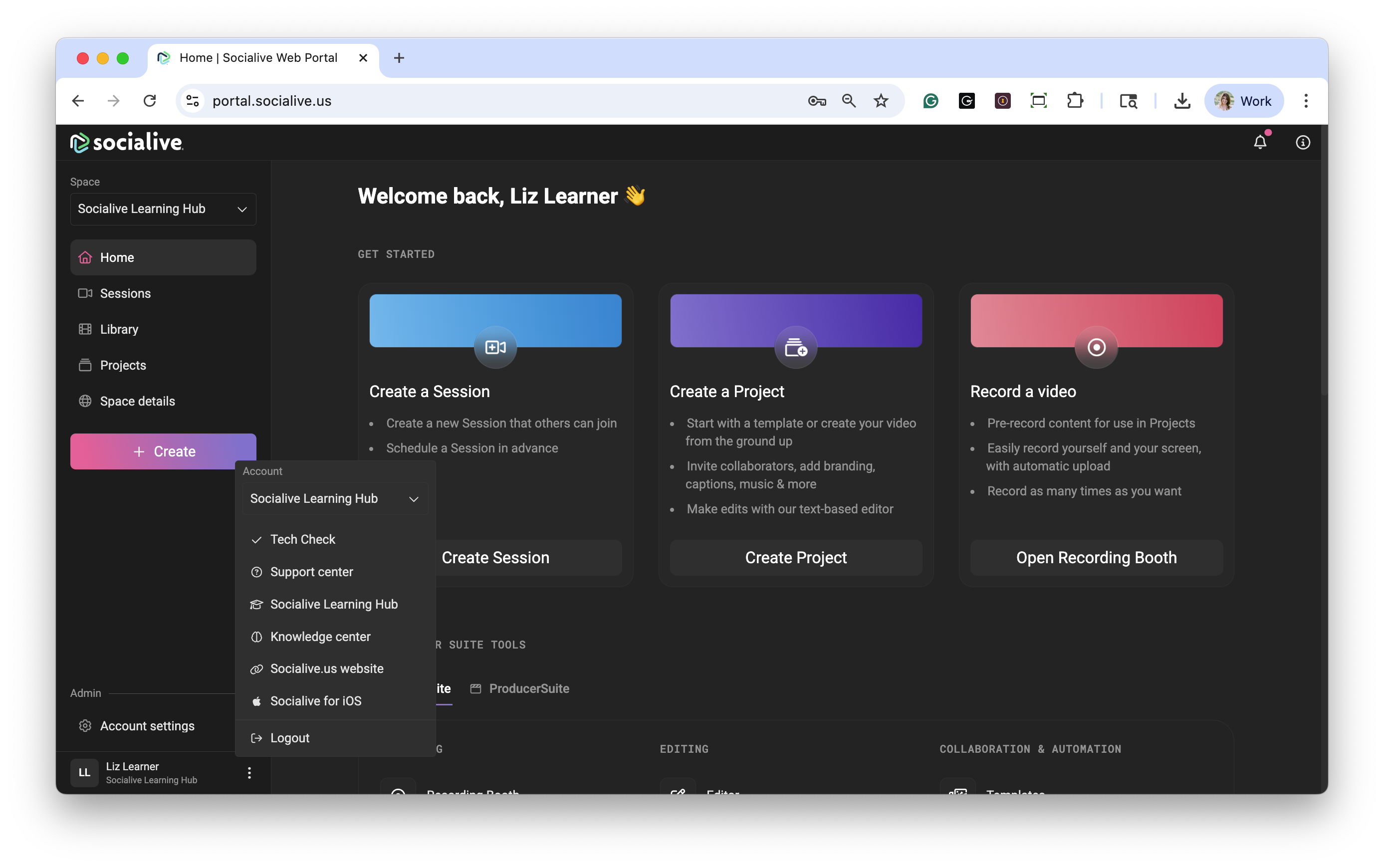The width and height of the screenshot is (1384, 868).
Task: Open the notifications bell icon
Action: pyautogui.click(x=1259, y=142)
